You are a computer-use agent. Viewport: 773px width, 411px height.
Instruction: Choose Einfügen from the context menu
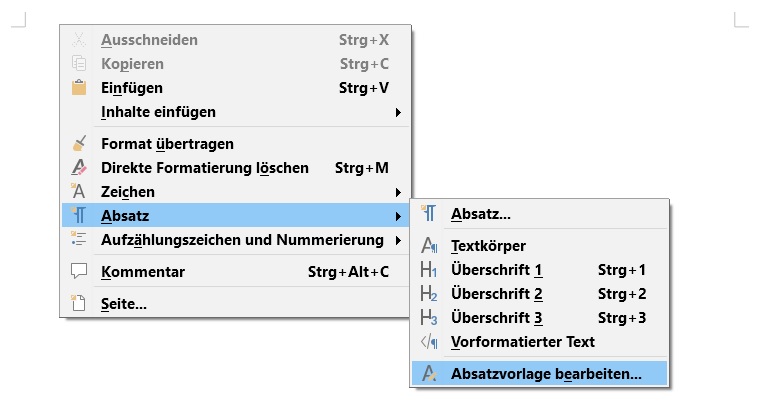(132, 88)
